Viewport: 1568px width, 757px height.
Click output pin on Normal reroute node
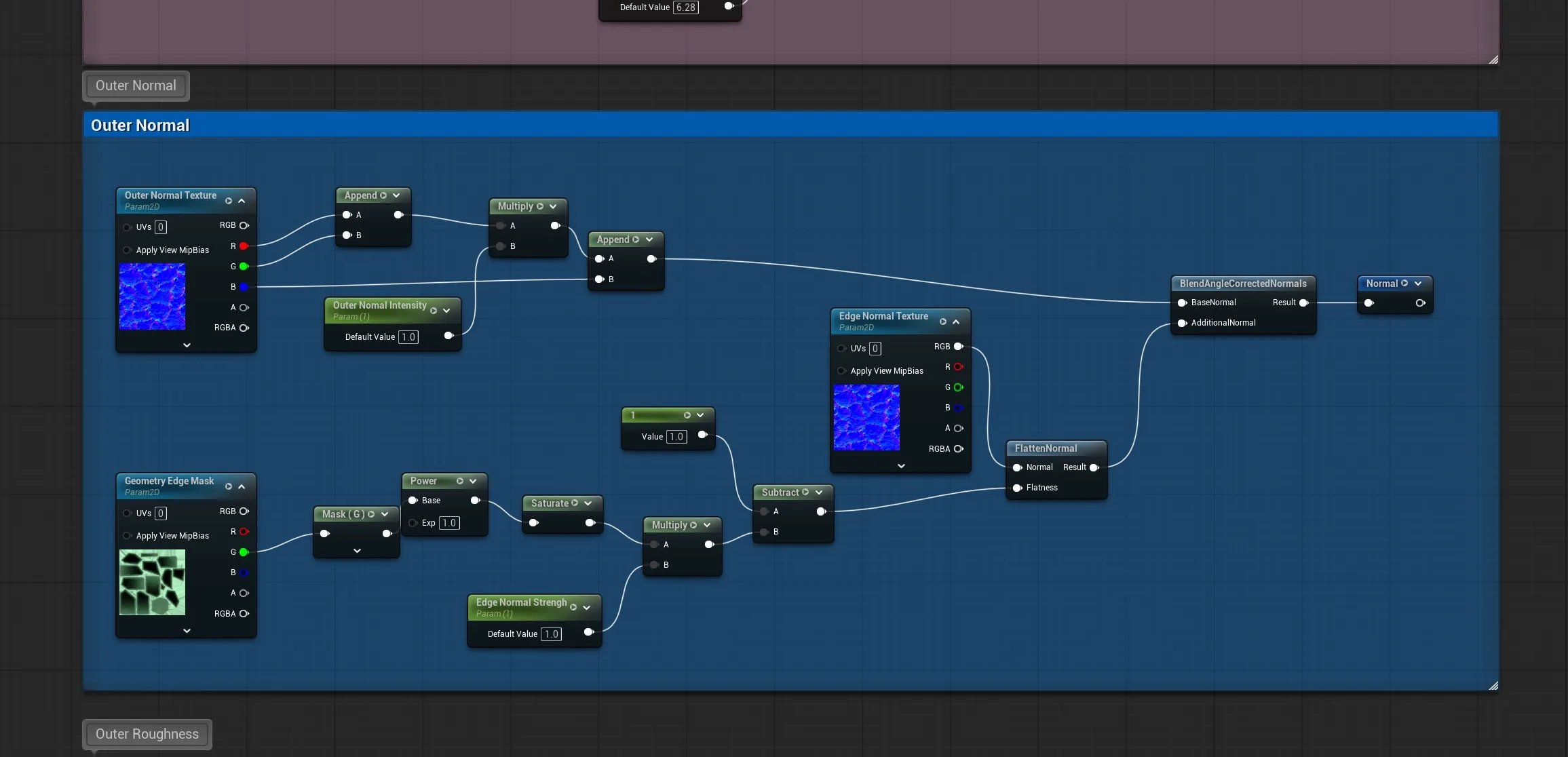coord(1420,303)
